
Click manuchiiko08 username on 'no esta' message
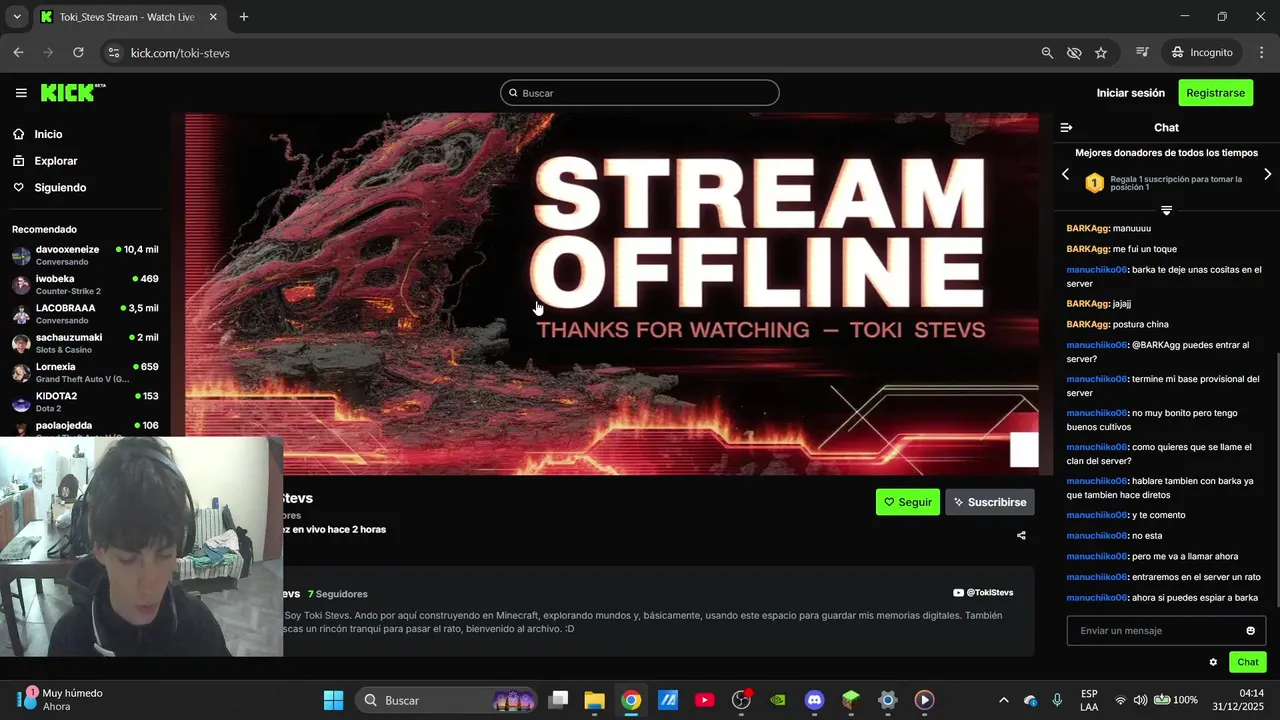(x=1097, y=536)
